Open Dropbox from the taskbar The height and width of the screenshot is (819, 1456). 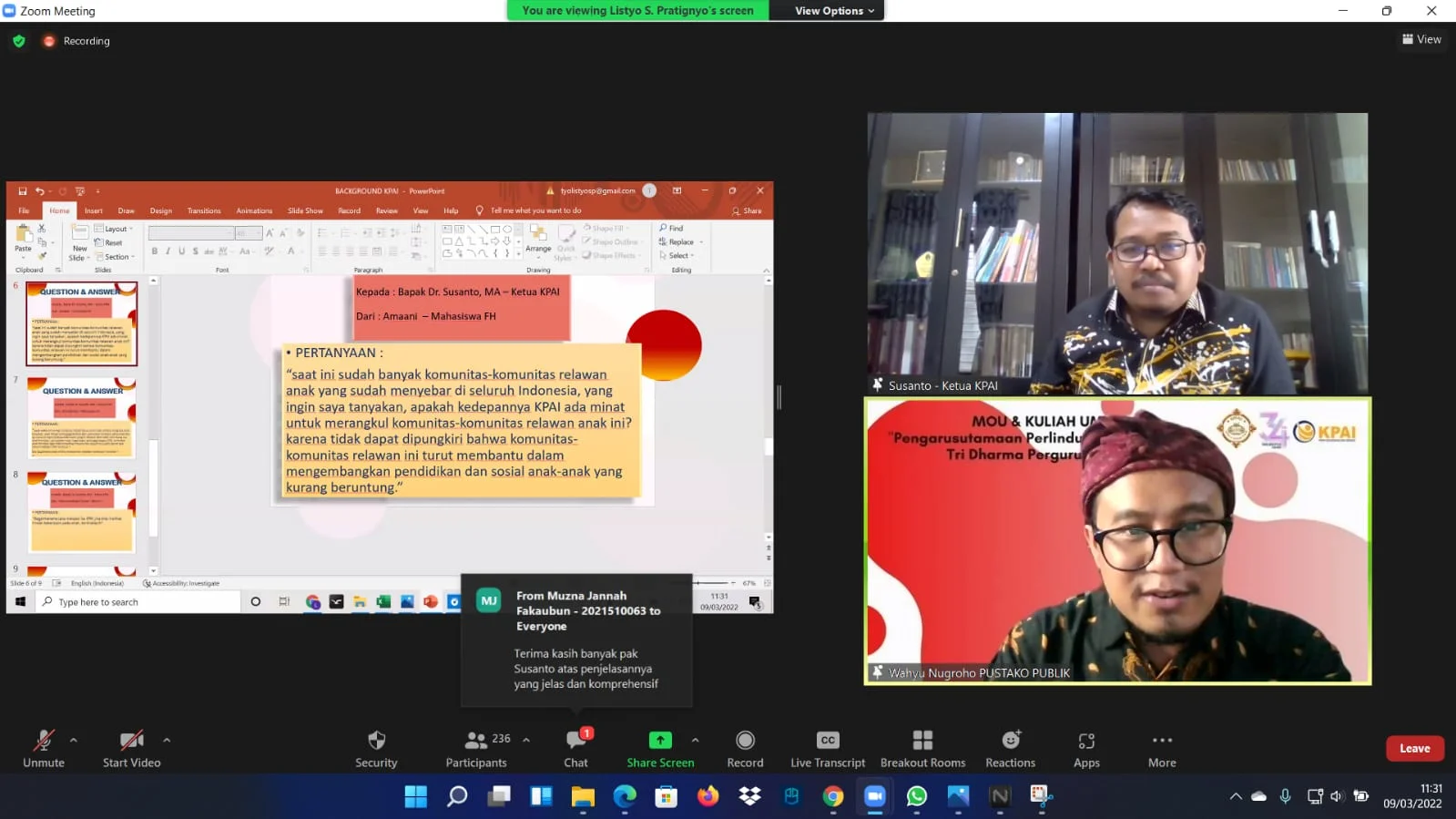pyautogui.click(x=749, y=796)
